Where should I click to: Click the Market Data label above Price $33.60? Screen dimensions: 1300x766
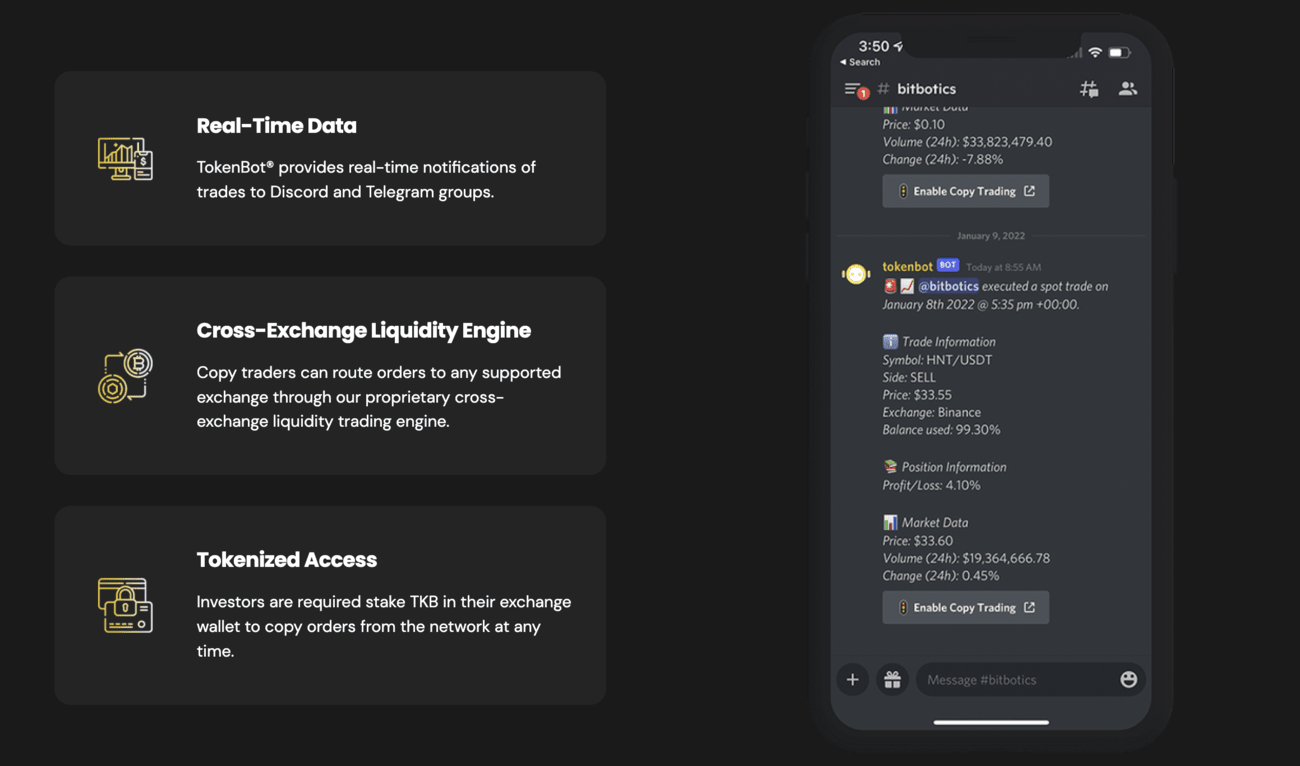pyautogui.click(x=935, y=523)
